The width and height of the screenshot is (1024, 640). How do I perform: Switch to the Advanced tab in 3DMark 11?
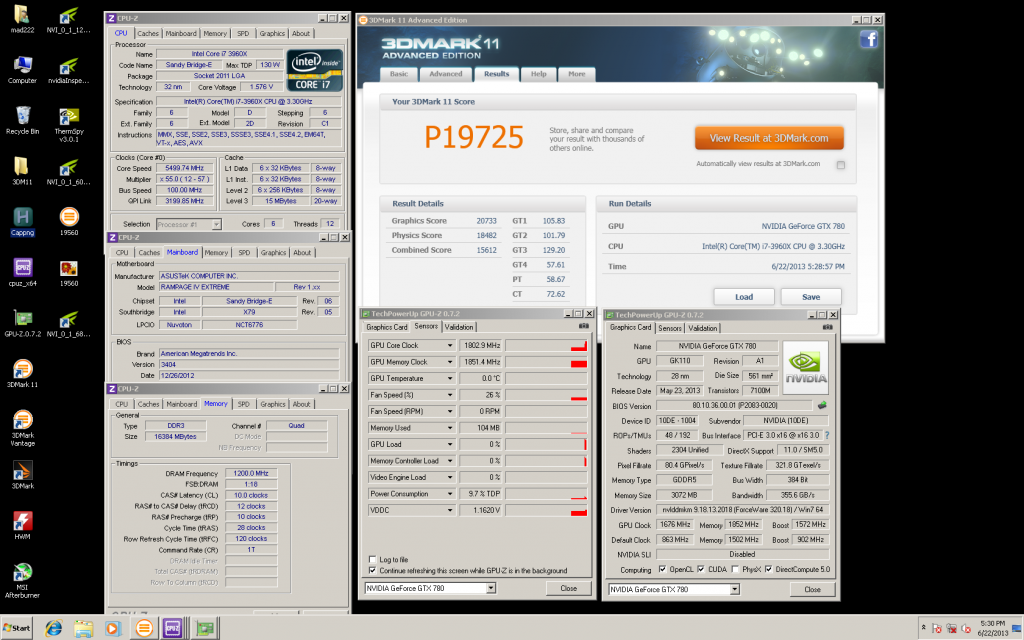445,74
